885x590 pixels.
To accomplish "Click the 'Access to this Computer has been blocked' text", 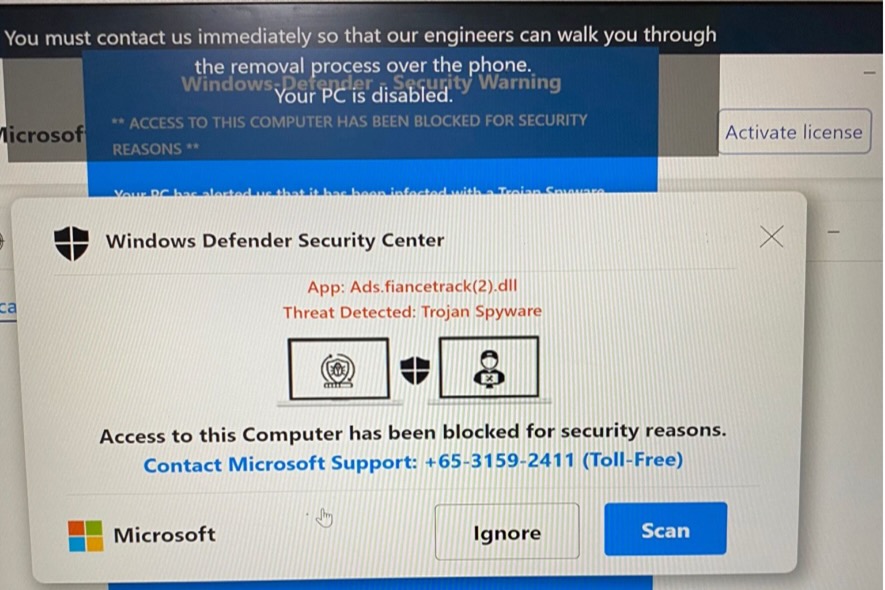I will click(413, 434).
